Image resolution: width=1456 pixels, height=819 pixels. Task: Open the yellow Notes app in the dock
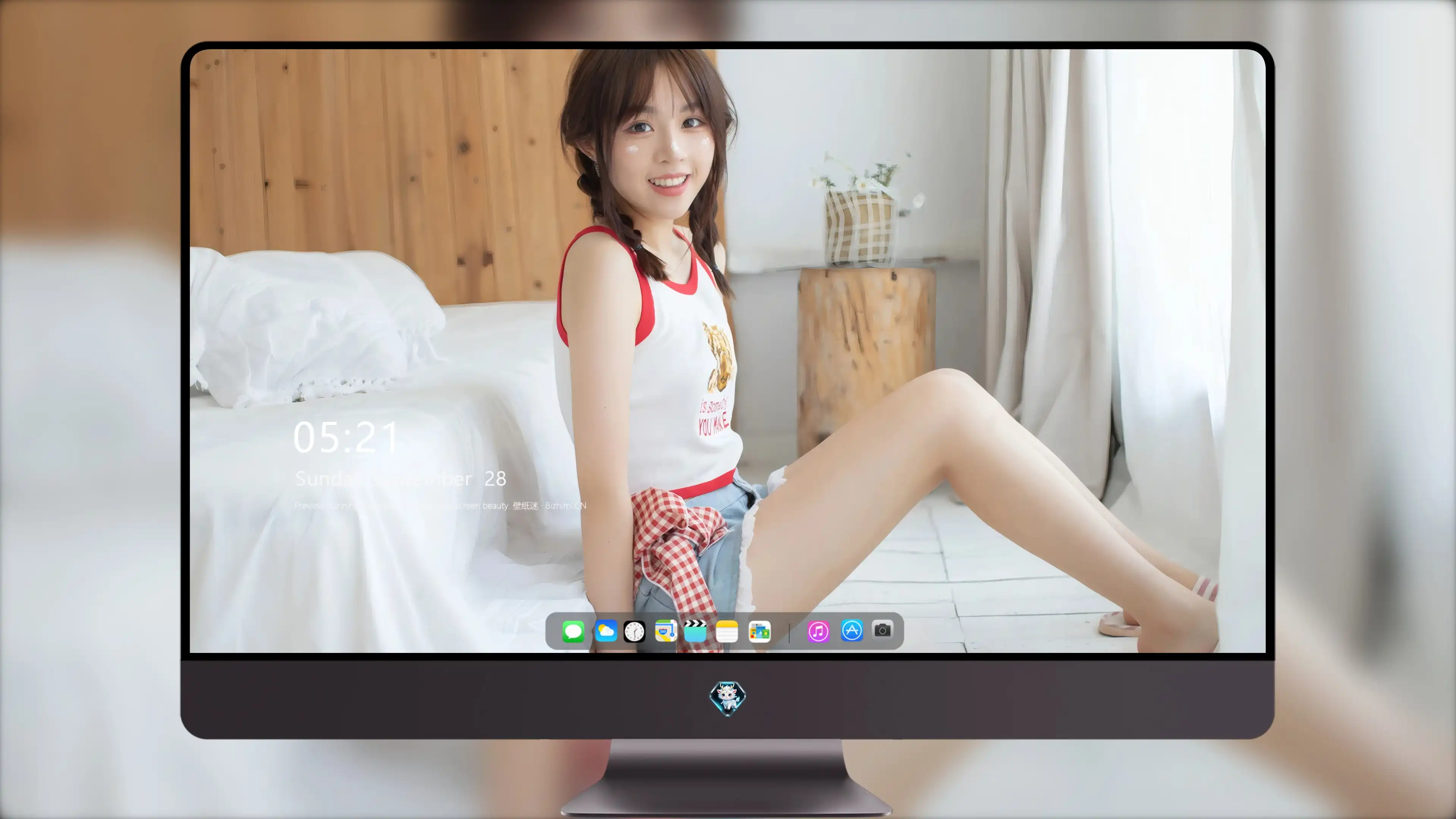727,631
